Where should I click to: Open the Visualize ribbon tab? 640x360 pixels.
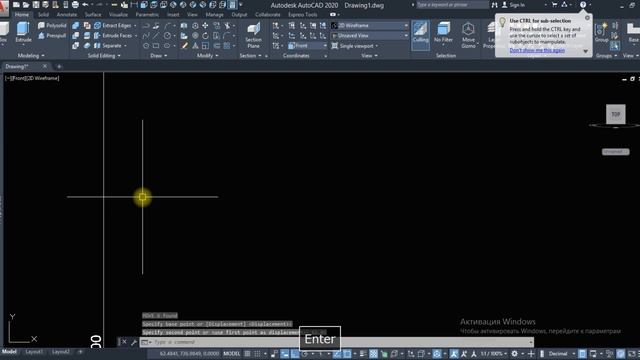pos(118,15)
